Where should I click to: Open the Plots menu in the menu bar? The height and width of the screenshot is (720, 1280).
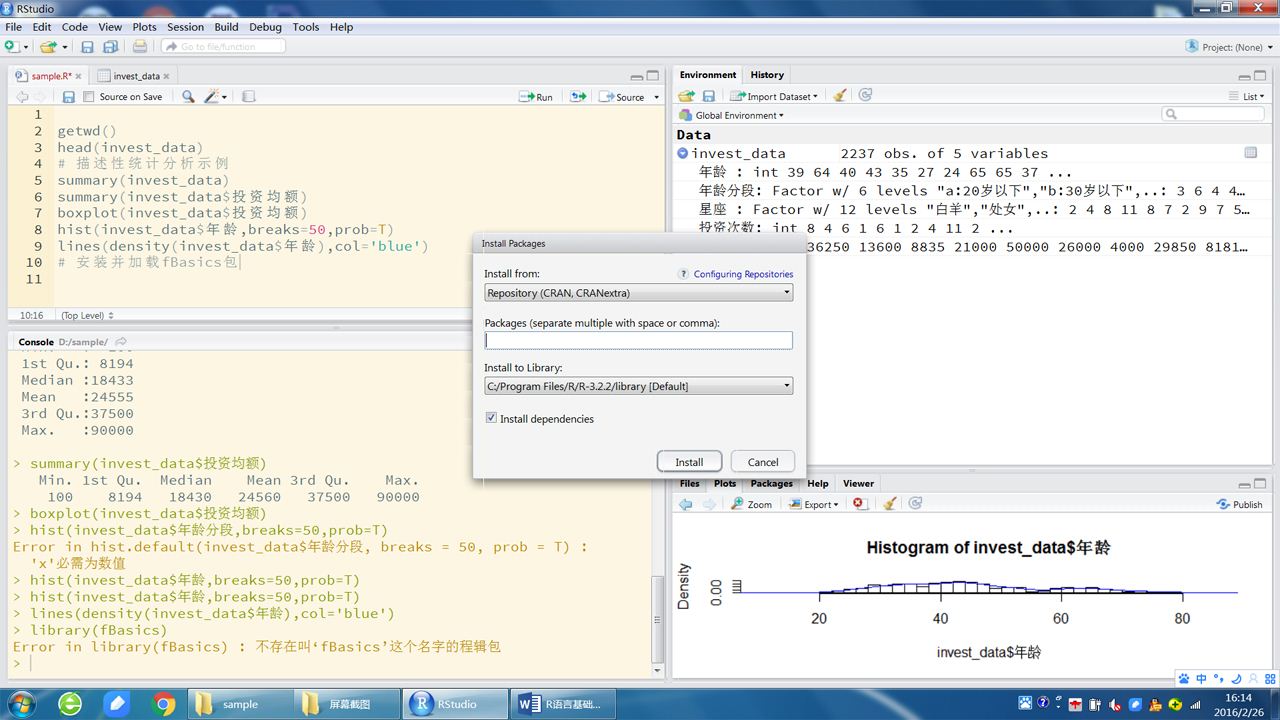coord(145,27)
